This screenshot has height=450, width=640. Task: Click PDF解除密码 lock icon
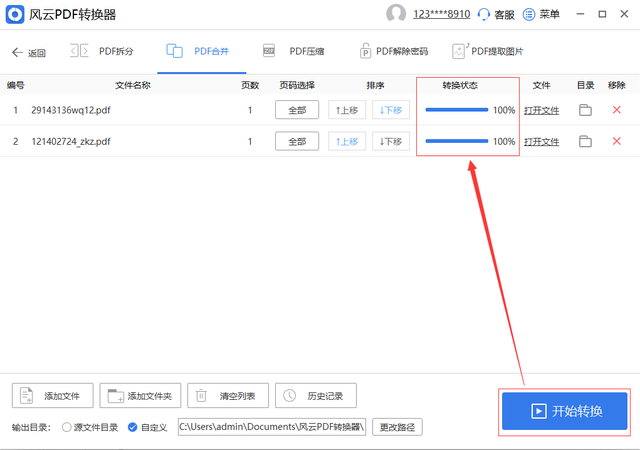(365, 51)
